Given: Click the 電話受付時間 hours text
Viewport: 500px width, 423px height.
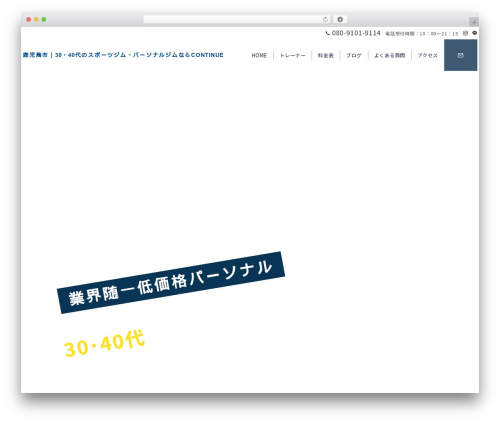Looking at the screenshot, I should coord(422,34).
